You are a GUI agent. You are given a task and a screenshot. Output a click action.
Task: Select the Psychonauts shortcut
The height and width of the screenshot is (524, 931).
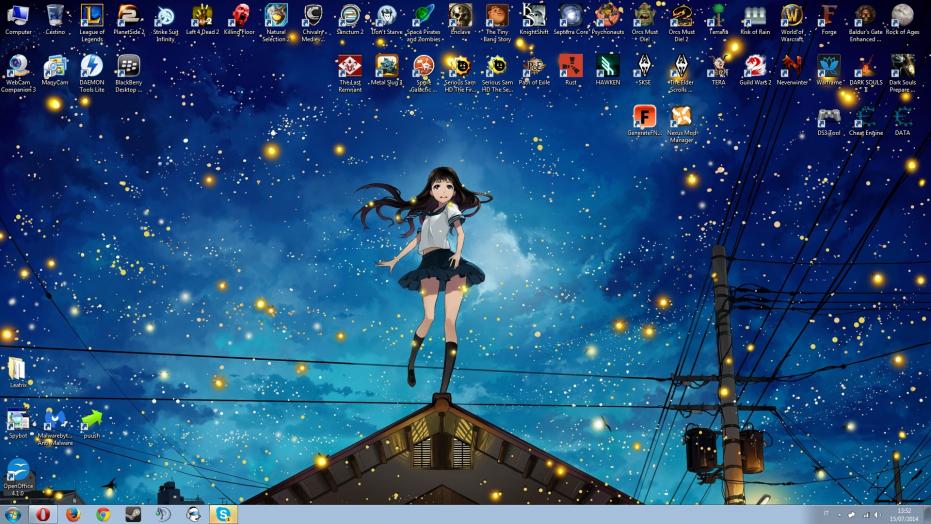click(x=608, y=20)
